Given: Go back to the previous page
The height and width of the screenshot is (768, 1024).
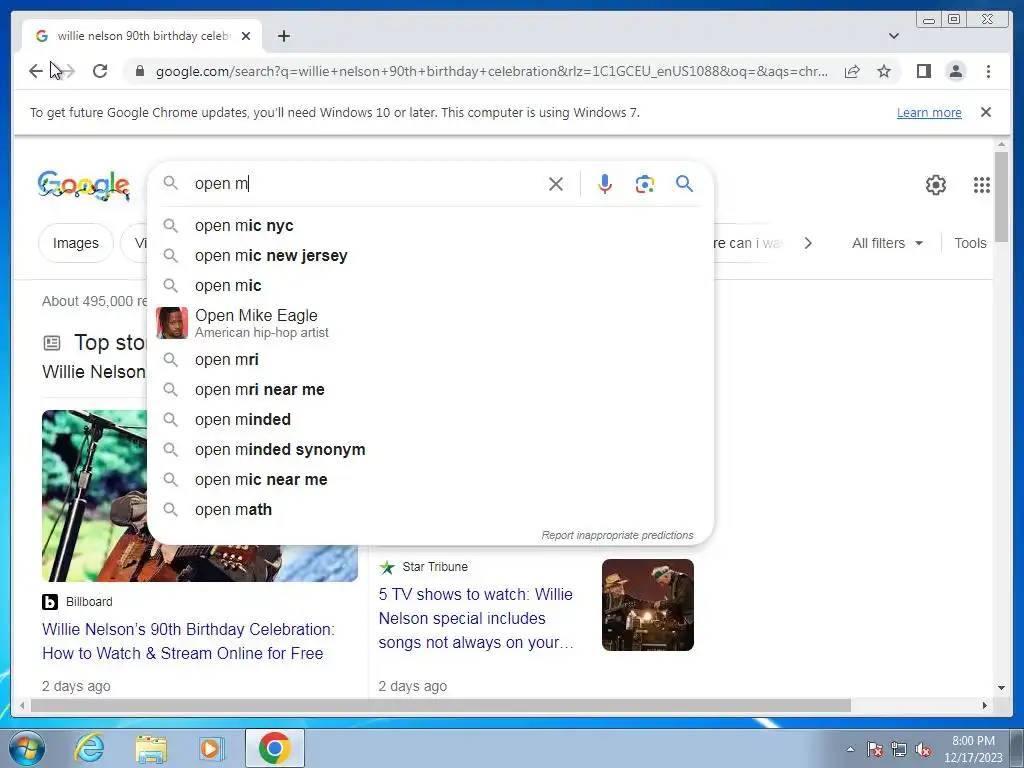Looking at the screenshot, I should tap(35, 71).
